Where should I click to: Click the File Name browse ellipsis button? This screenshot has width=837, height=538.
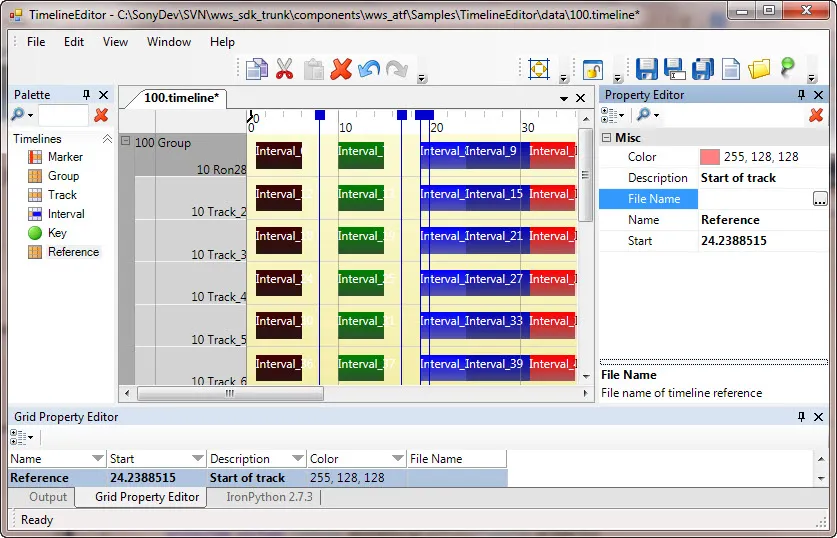tap(820, 199)
